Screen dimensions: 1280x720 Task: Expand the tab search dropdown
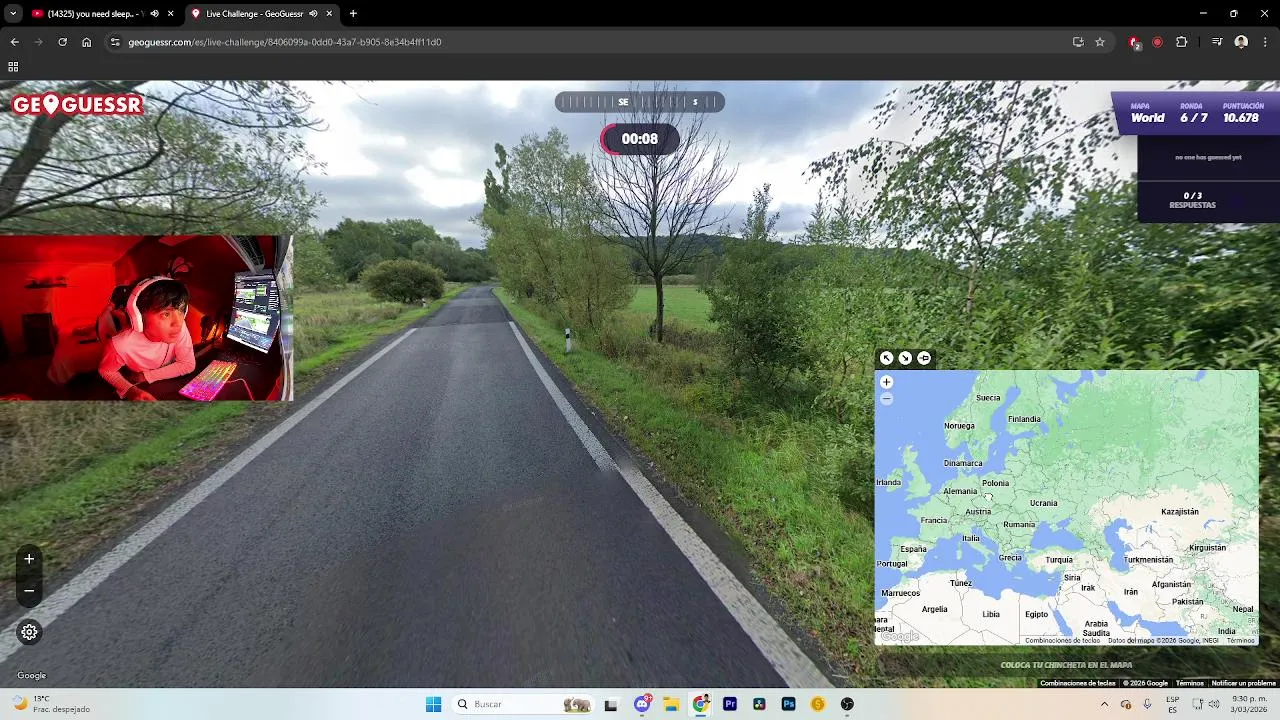pos(13,14)
